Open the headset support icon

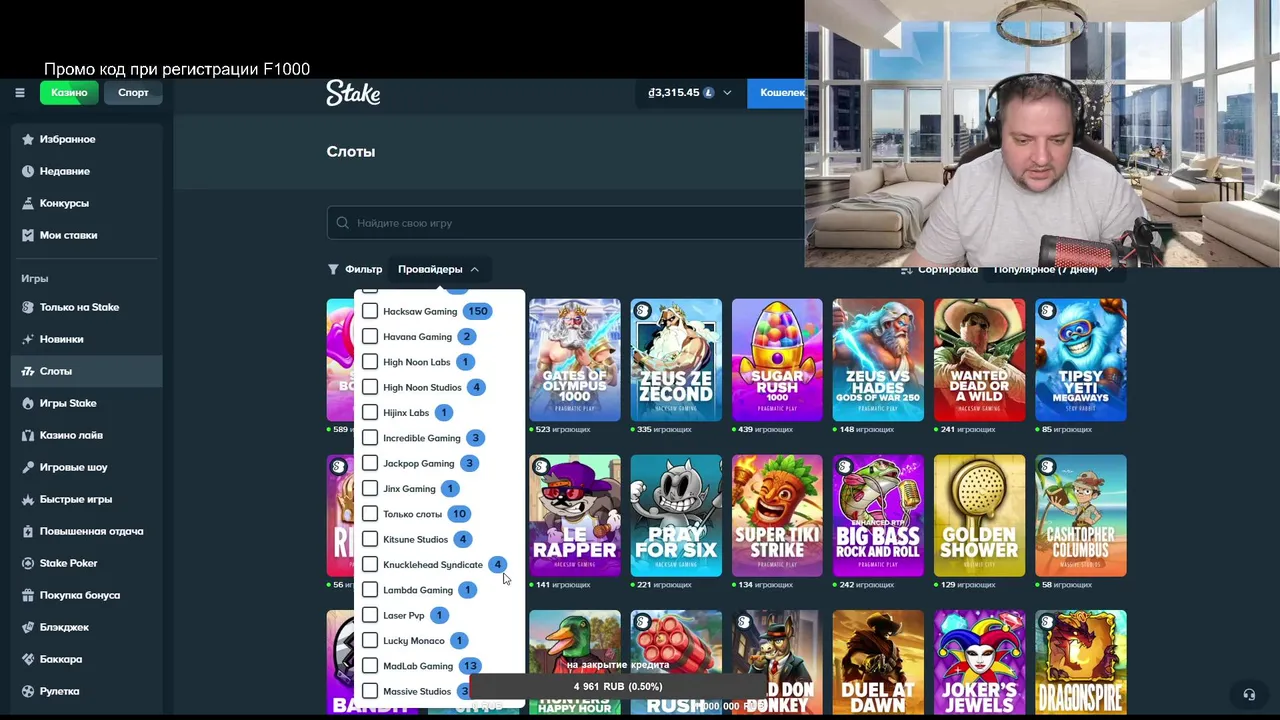click(1249, 694)
